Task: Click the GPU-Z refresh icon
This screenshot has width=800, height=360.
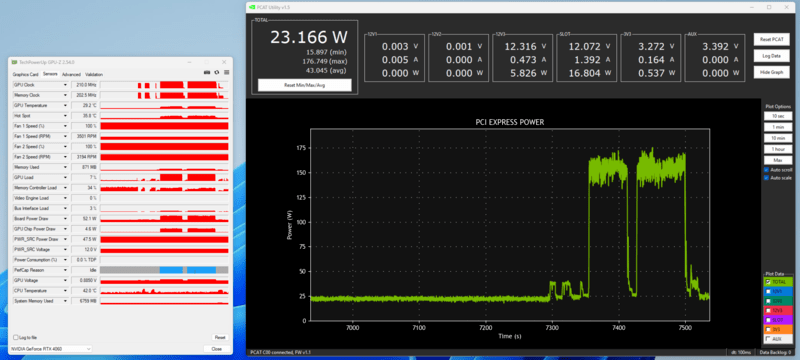Action: click(x=216, y=72)
